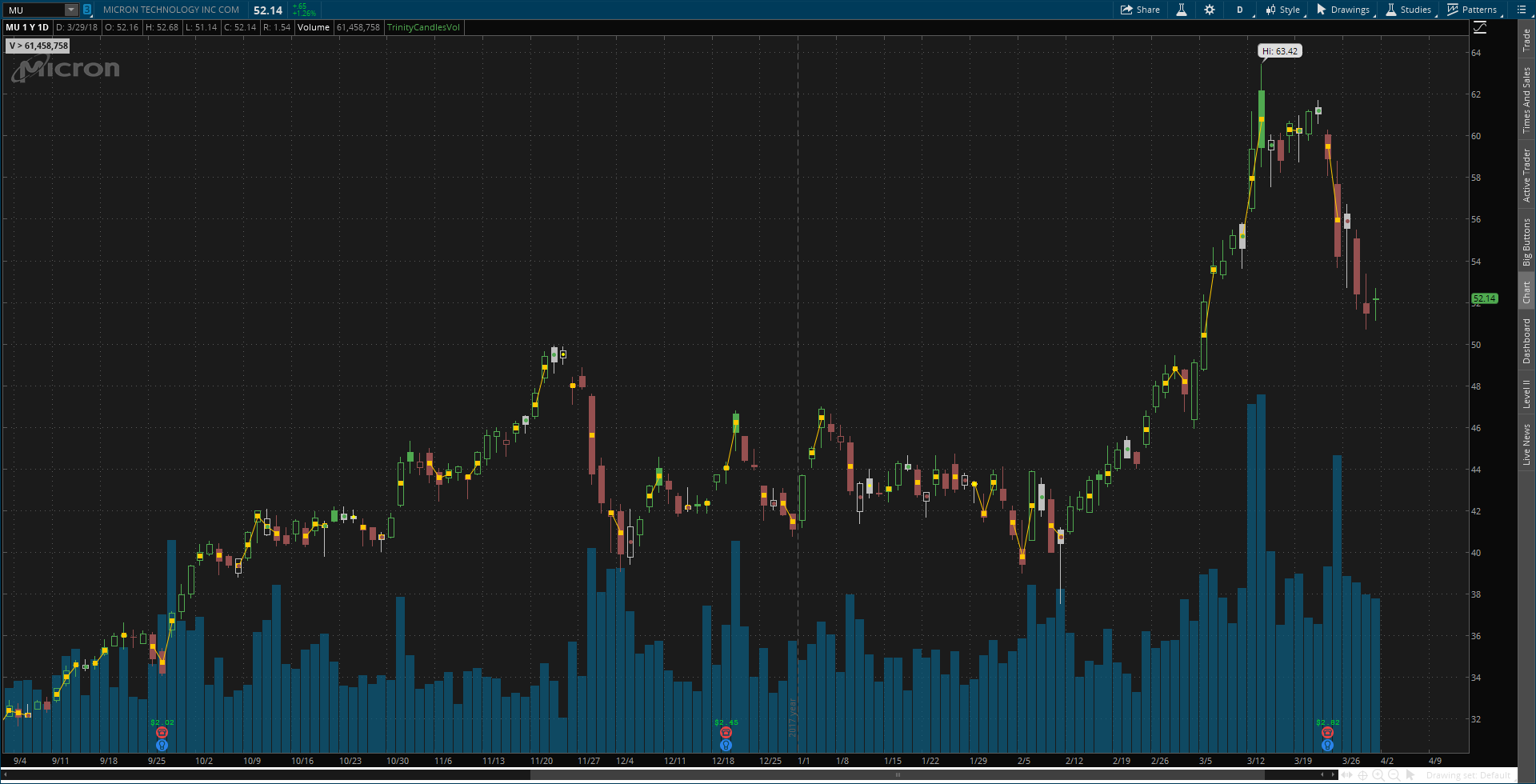Click the expand/compress time axis icon

pyautogui.click(x=1348, y=775)
